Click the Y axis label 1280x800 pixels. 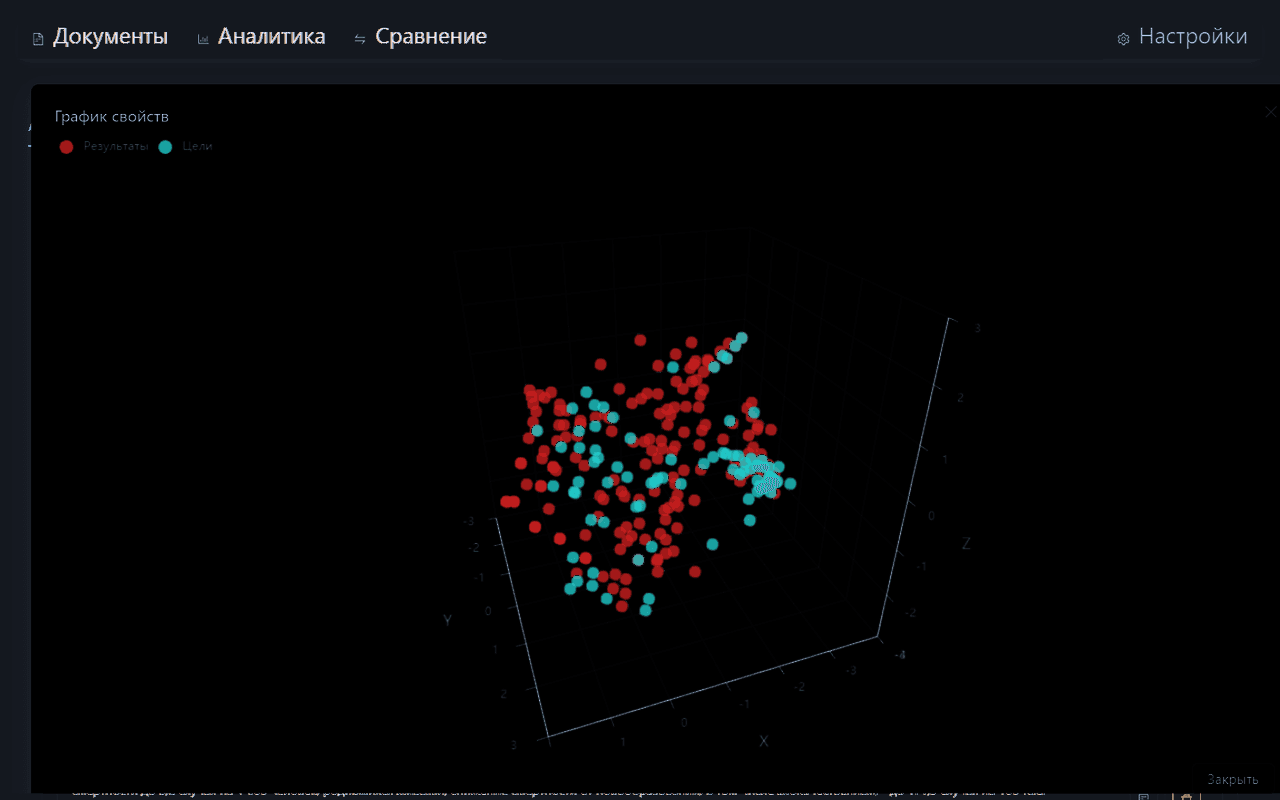(448, 620)
